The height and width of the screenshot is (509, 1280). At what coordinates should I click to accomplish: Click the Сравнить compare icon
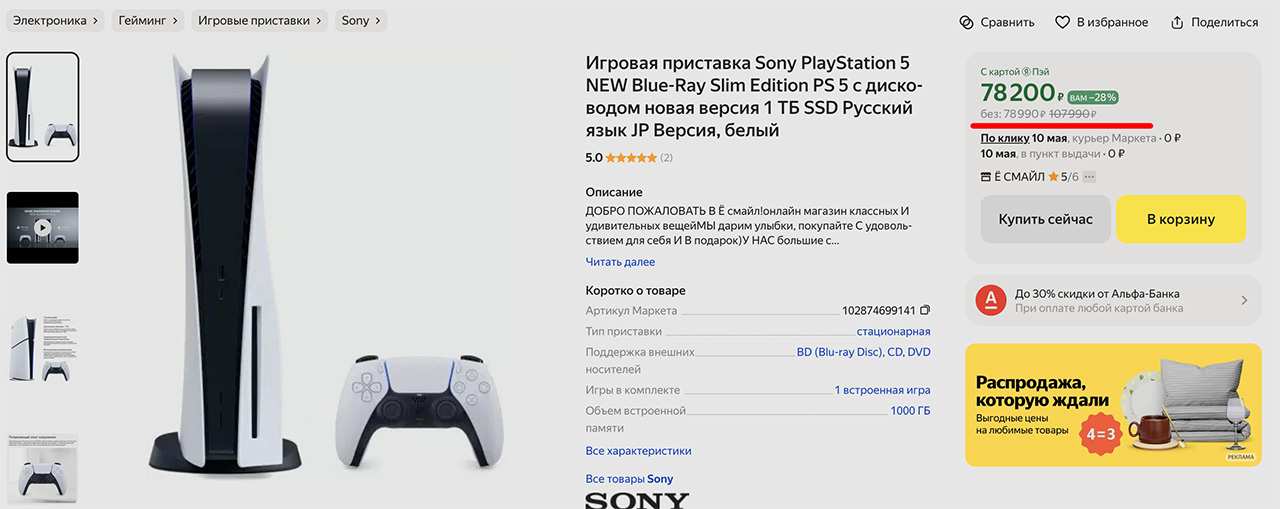pyautogui.click(x=966, y=22)
